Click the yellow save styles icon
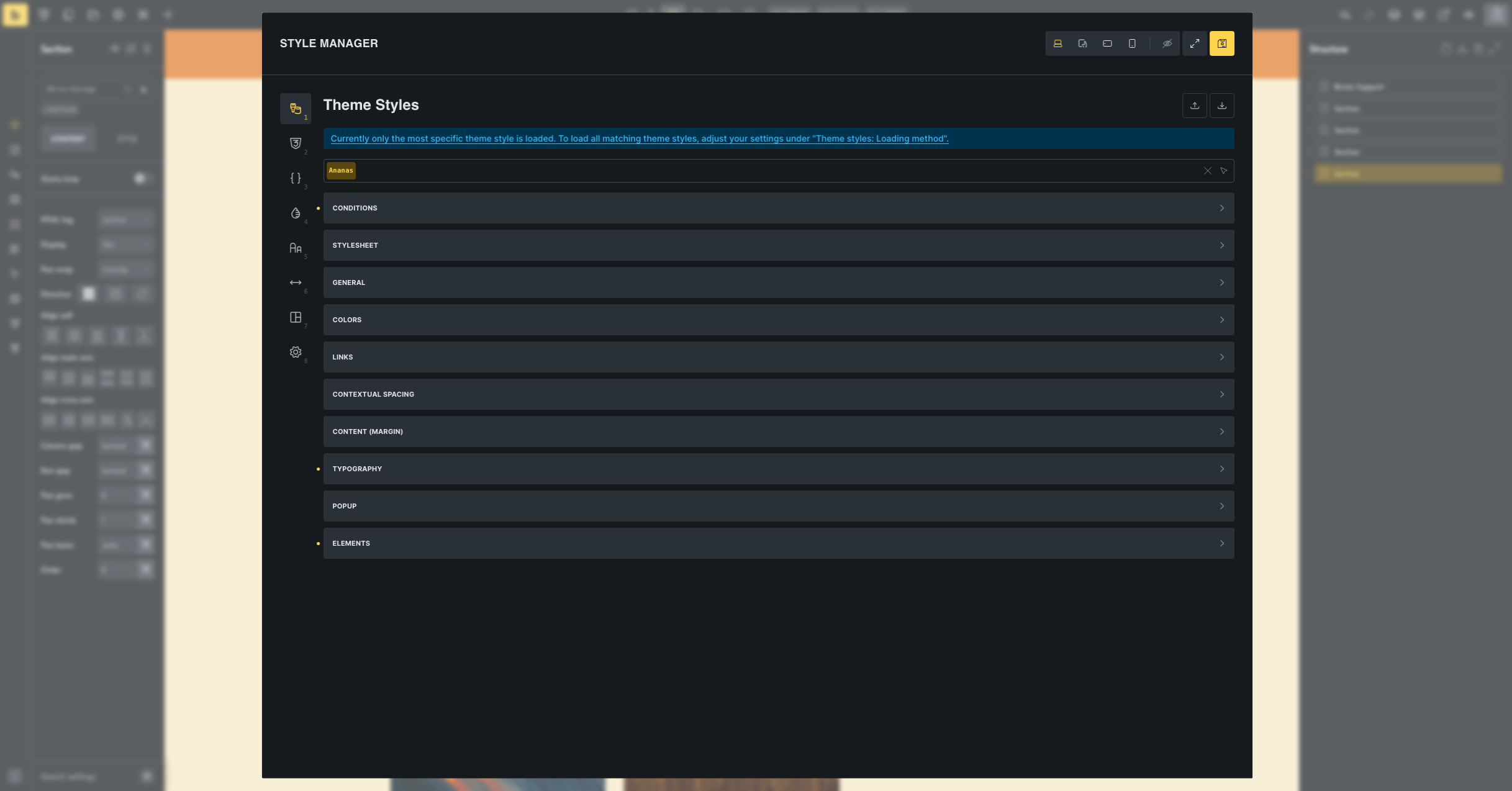 pos(1221,43)
